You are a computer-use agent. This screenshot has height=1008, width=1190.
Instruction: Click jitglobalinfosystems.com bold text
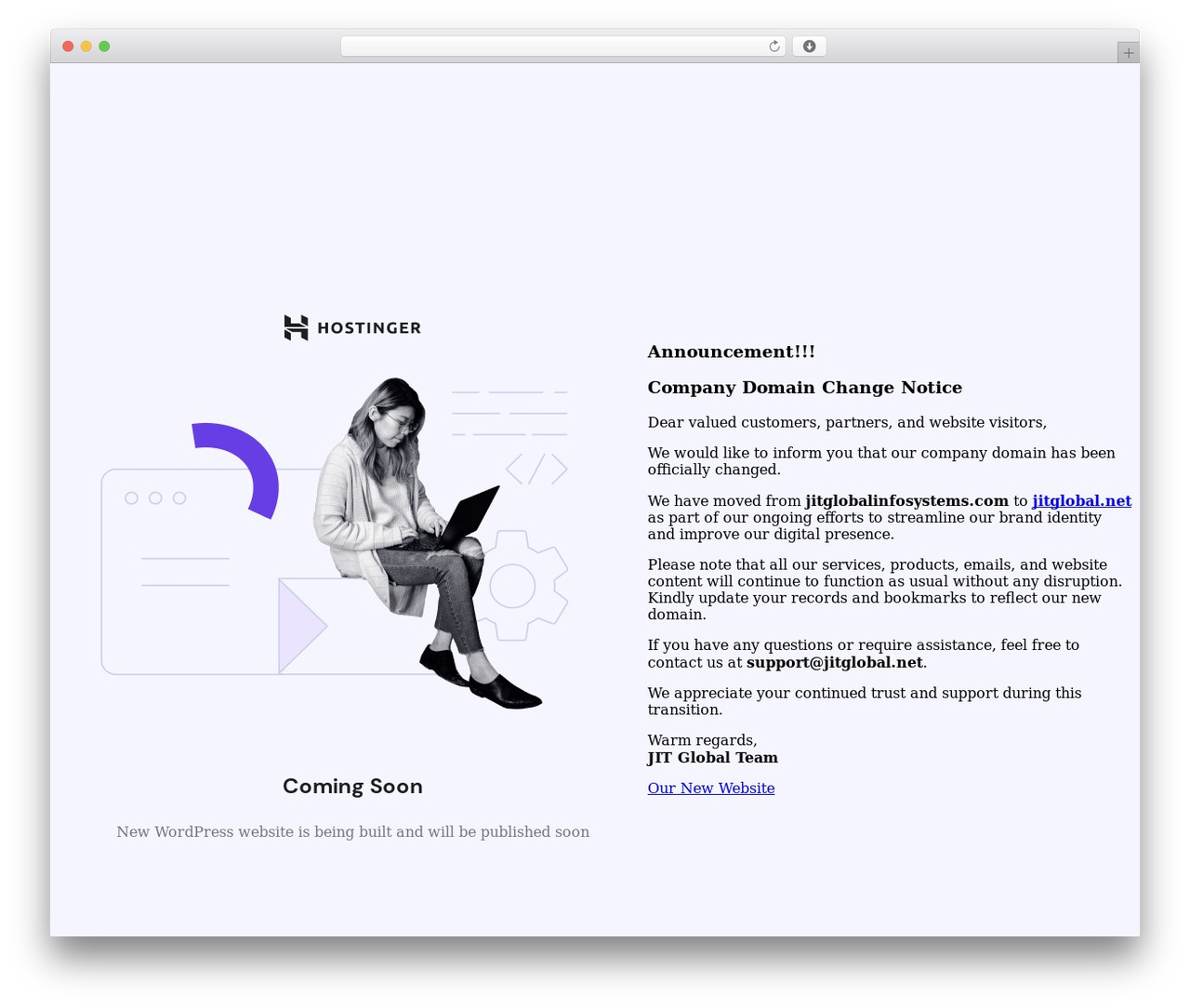pyautogui.click(x=906, y=501)
